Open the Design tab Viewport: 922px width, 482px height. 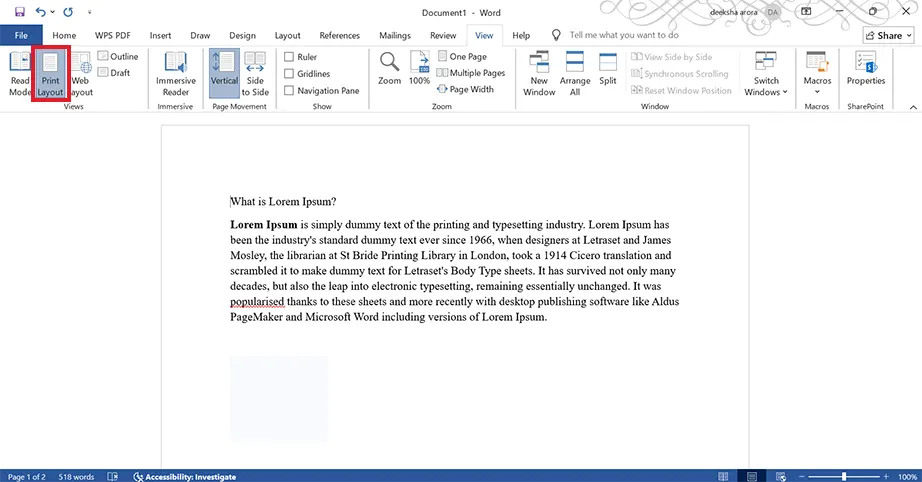point(242,35)
